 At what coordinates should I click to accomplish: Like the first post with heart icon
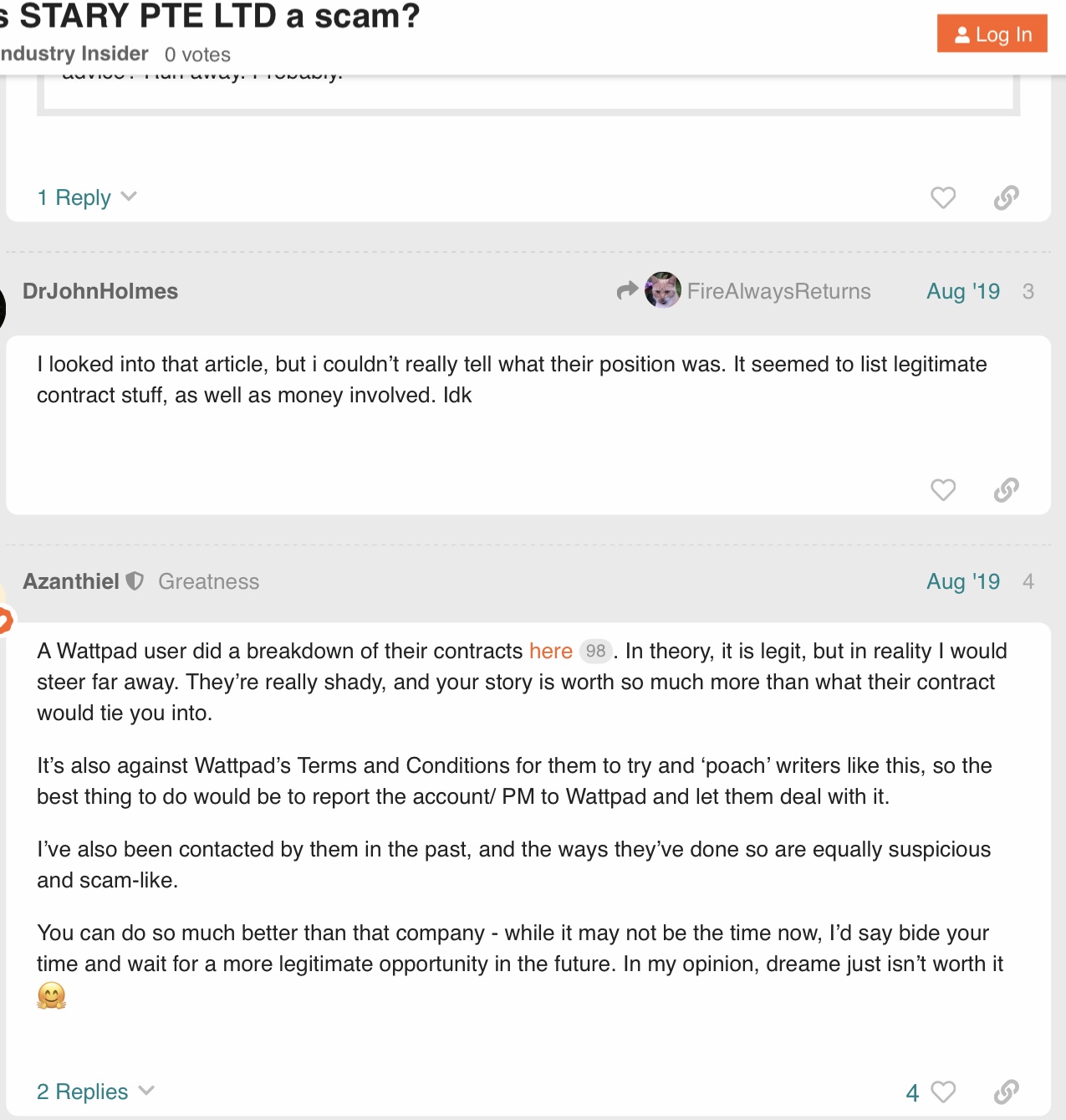click(x=942, y=197)
